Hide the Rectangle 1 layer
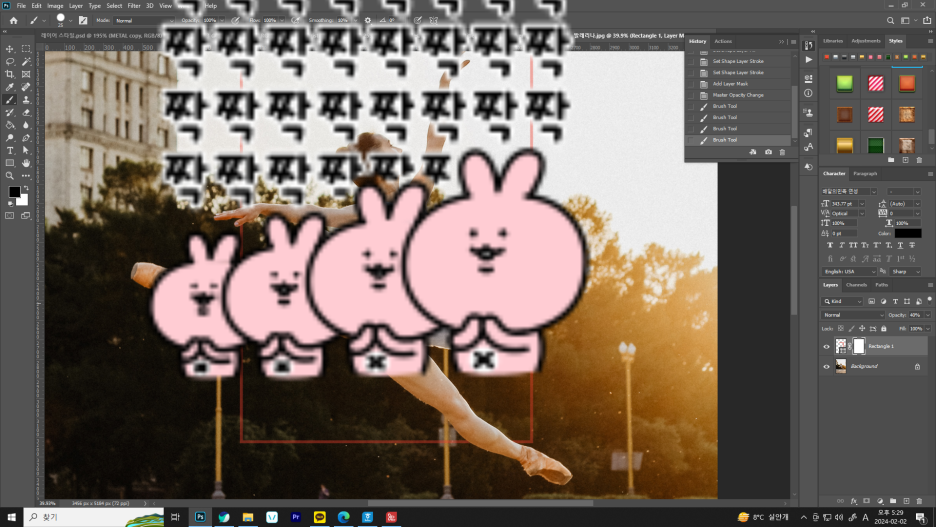Viewport: 936px width, 527px height. click(x=826, y=346)
